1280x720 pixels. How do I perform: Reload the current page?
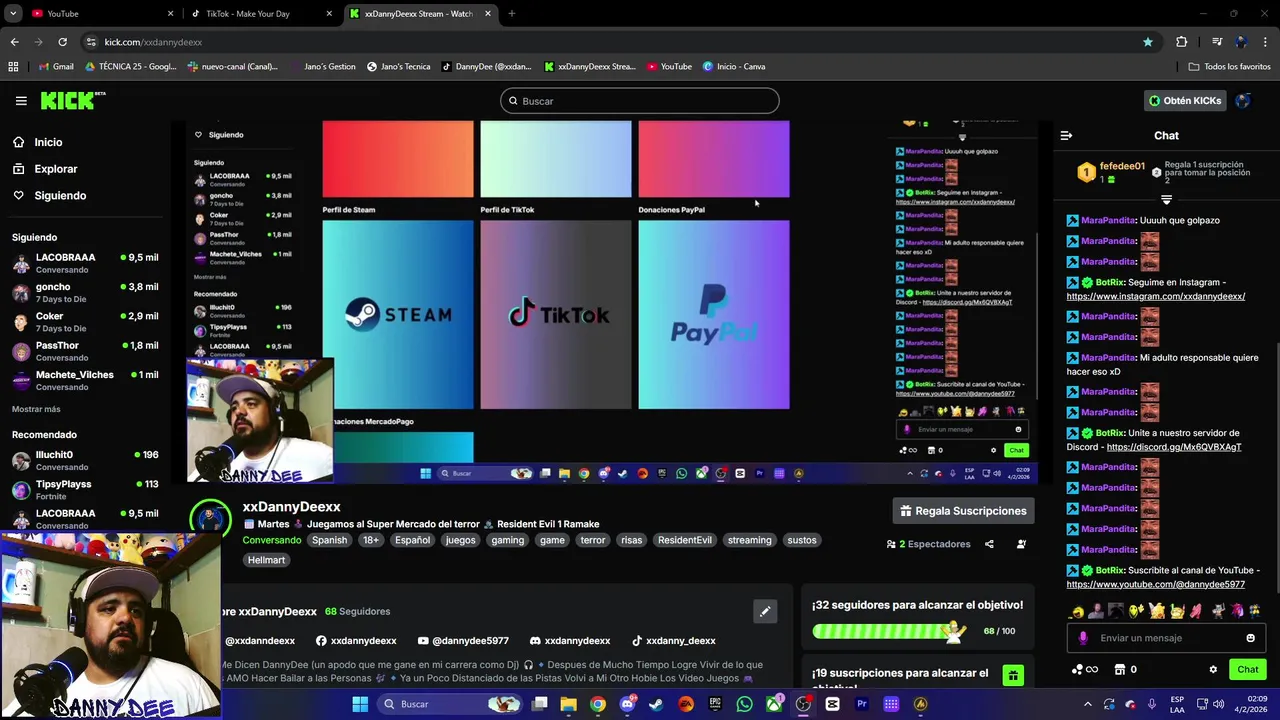(x=62, y=42)
